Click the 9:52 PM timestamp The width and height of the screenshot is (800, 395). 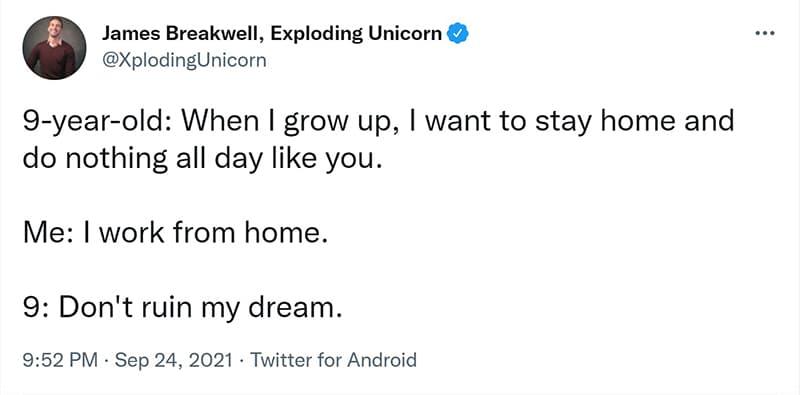[x=60, y=360]
